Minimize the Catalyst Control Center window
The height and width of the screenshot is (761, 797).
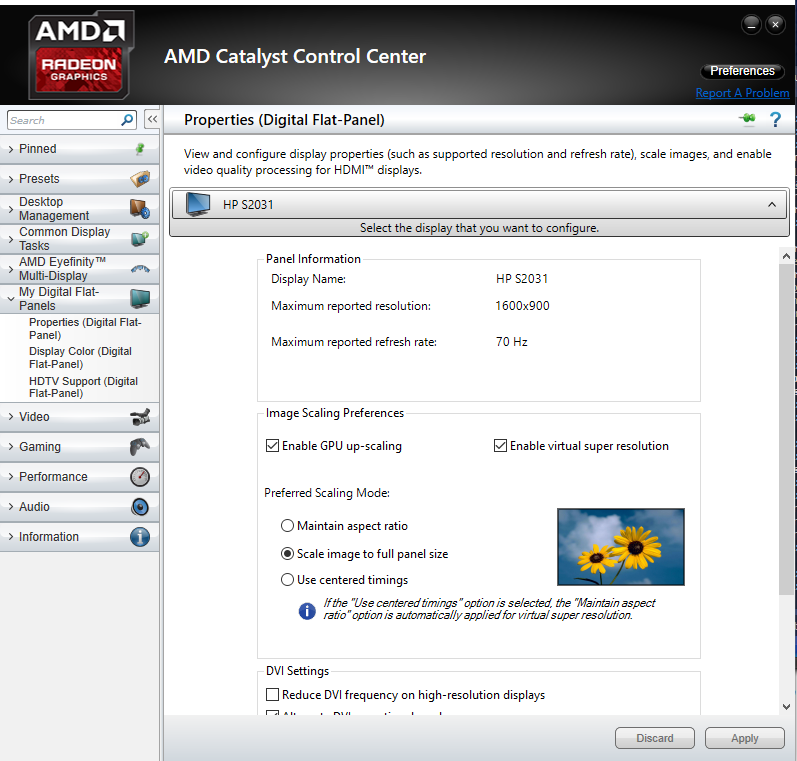751,24
